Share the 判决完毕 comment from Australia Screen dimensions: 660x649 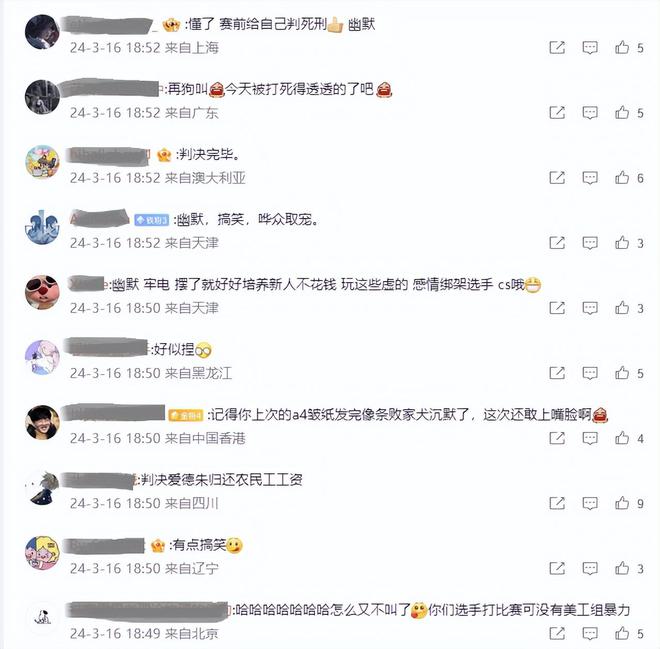point(557,178)
